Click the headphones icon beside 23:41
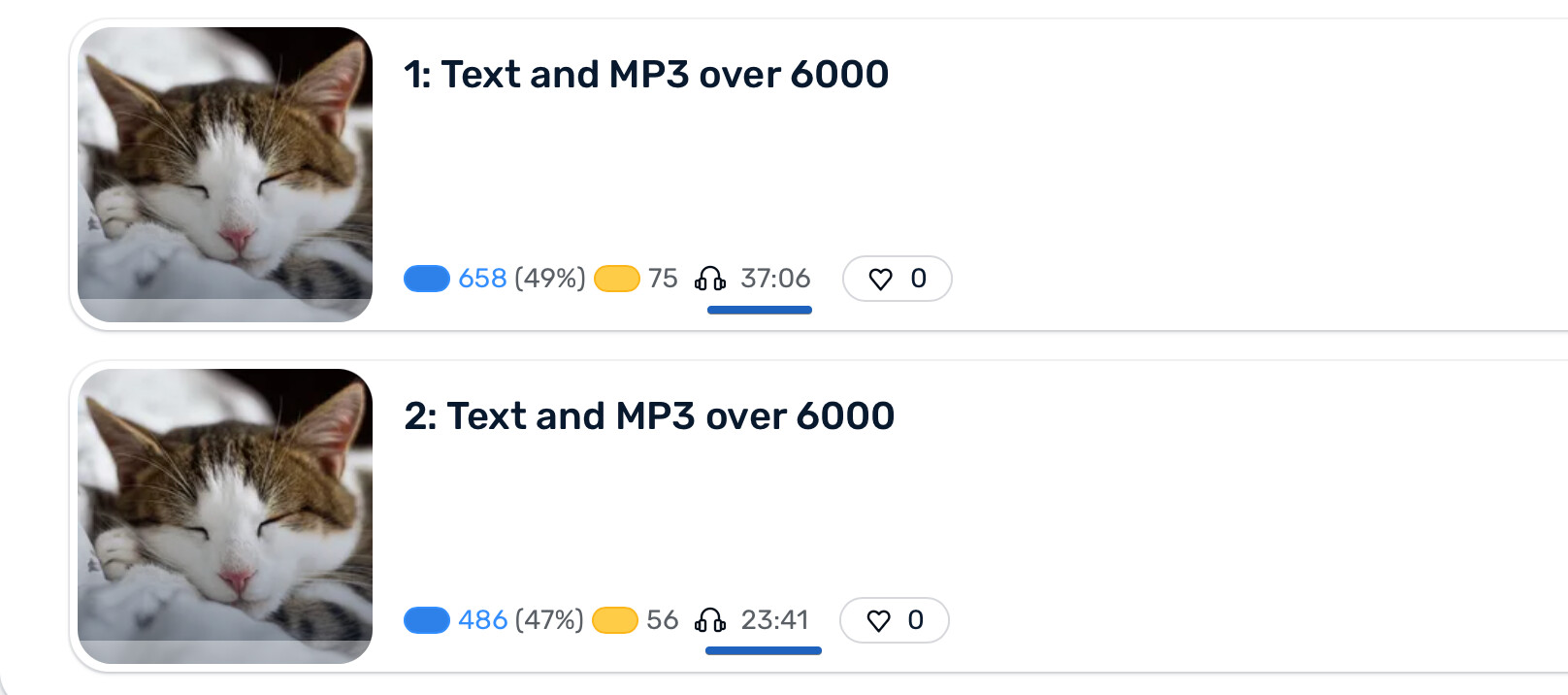1568x695 pixels. point(710,620)
